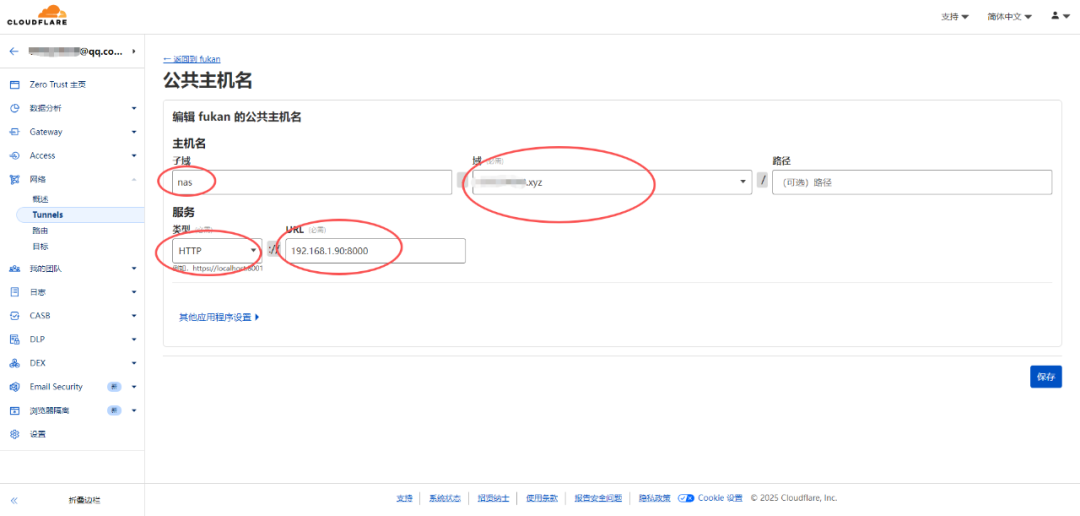Image resolution: width=1080 pixels, height=516 pixels.
Task: Expand the 数据分析 menu arrow
Action: pyautogui.click(x=134, y=108)
